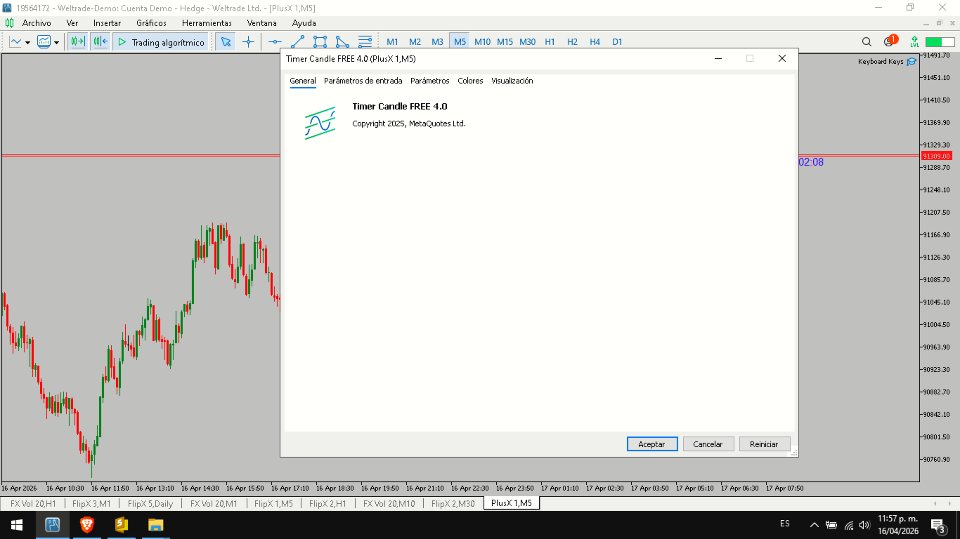Screen dimensions: 960x539
Task: Open the Gráficos menu
Action: [151, 23]
